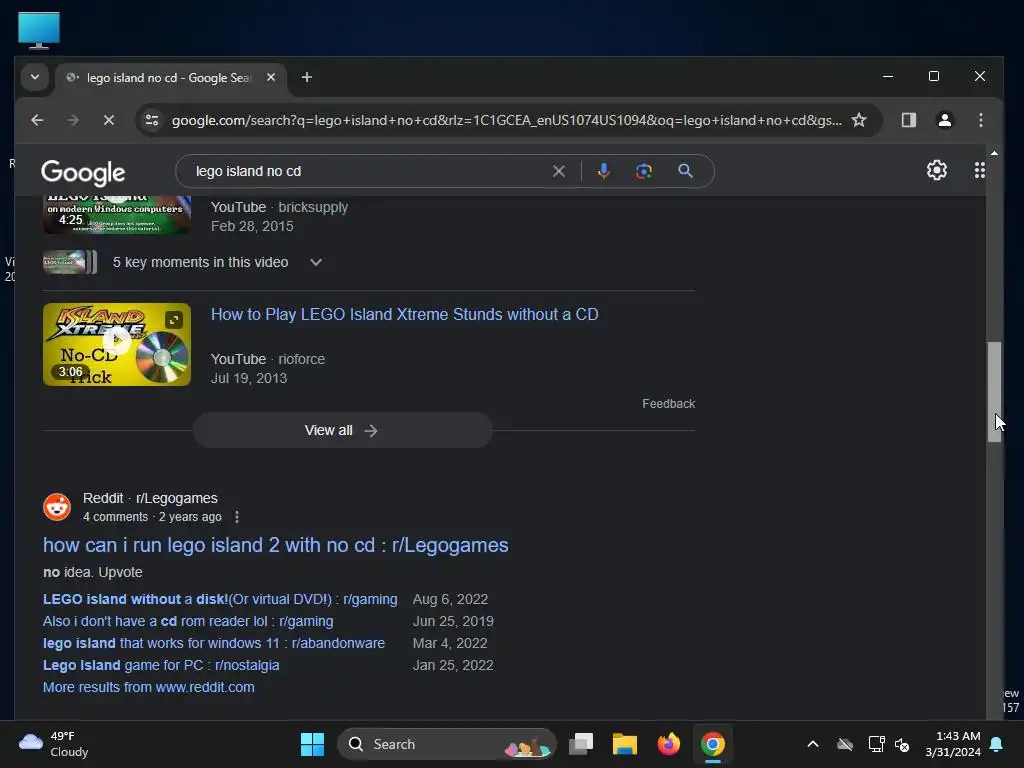Play the Island Xtreme No-CD Trick thumbnail
The height and width of the screenshot is (768, 1024).
[x=117, y=344]
